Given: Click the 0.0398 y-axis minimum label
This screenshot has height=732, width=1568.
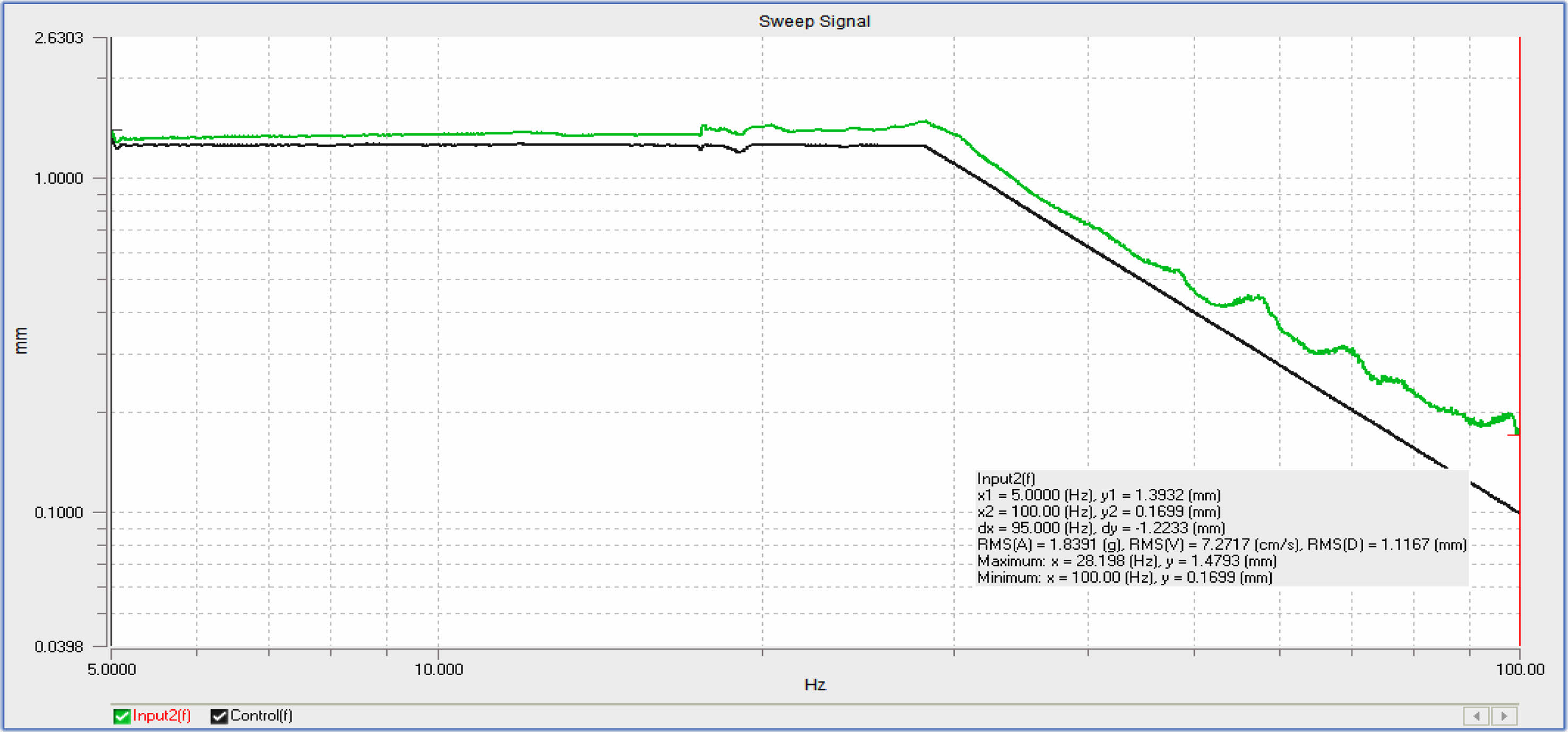Looking at the screenshot, I should (58, 647).
